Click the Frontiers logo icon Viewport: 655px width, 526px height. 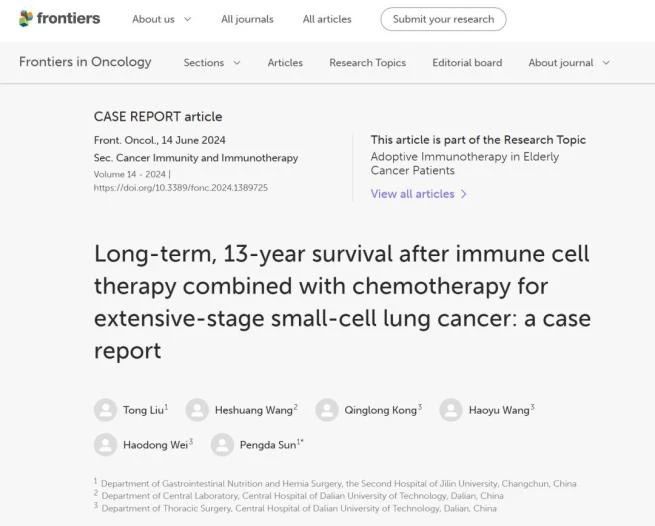pos(26,18)
